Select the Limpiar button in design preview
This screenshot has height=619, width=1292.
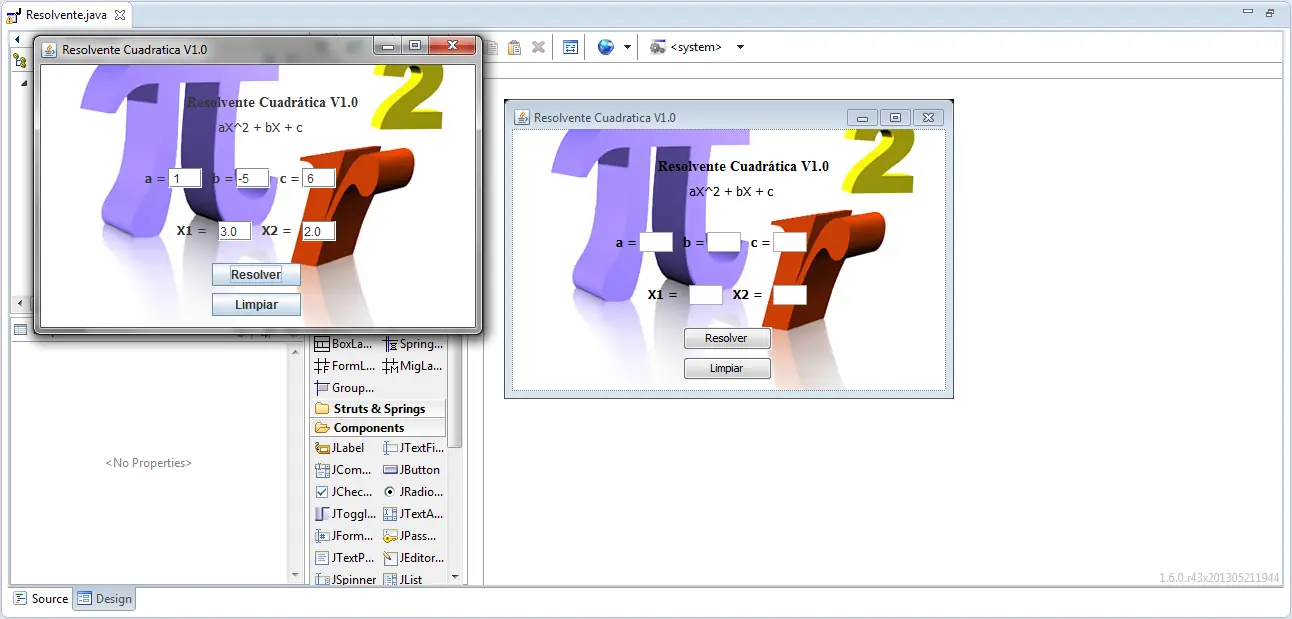click(x=727, y=368)
